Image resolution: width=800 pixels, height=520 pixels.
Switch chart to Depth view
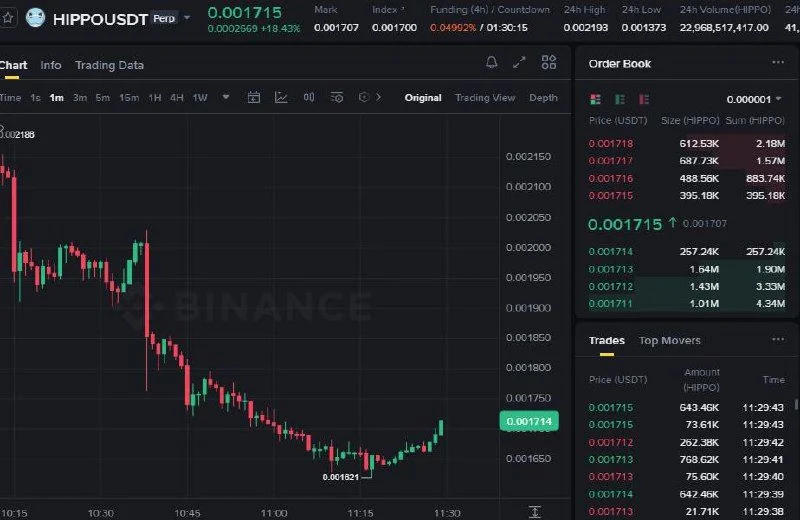pos(543,97)
